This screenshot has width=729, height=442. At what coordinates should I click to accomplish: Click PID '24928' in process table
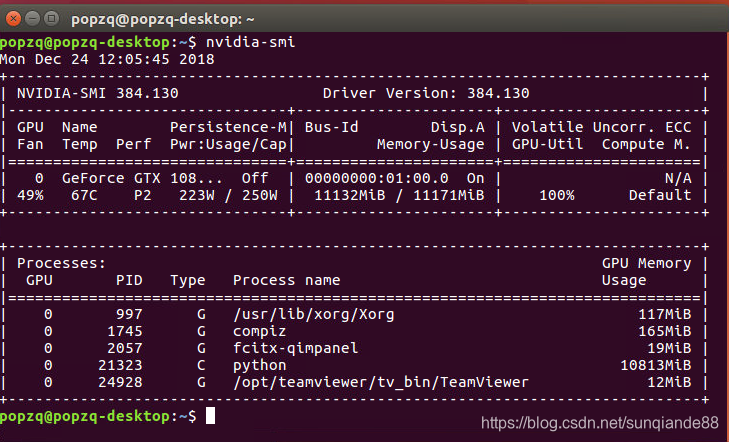(120, 383)
